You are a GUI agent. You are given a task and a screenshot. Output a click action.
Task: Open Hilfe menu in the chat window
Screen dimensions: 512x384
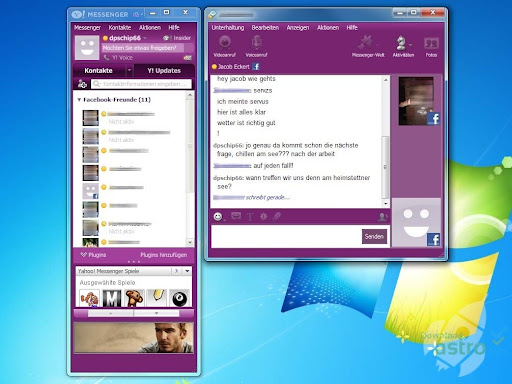(x=352, y=28)
